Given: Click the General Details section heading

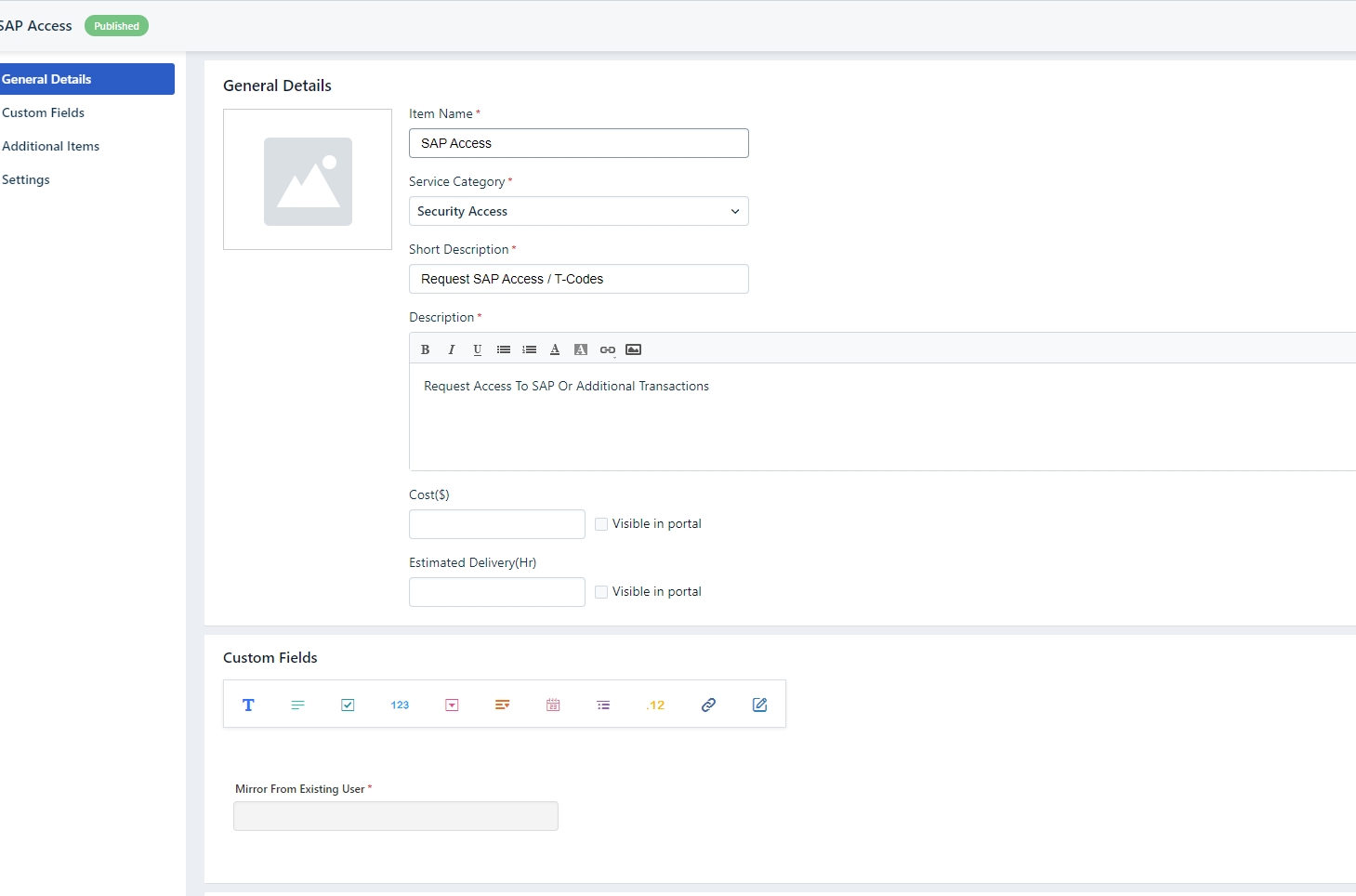Looking at the screenshot, I should (x=277, y=86).
